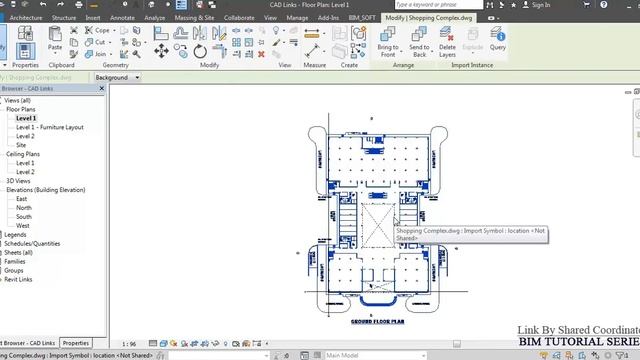Image resolution: width=640 pixels, height=360 pixels.
Task: Click the Print icon in quick access toolbar
Action: coord(79,5)
